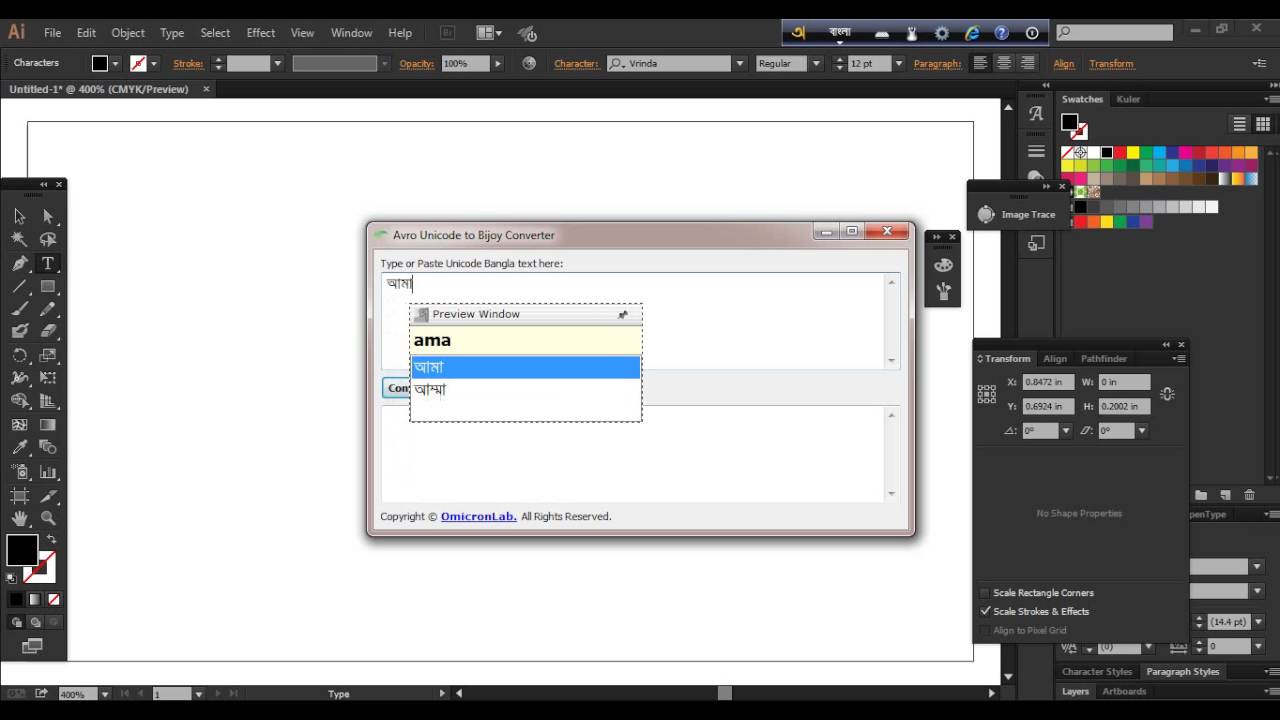Open the font family Vrinda dropdown
1280x720 pixels.
click(x=740, y=63)
